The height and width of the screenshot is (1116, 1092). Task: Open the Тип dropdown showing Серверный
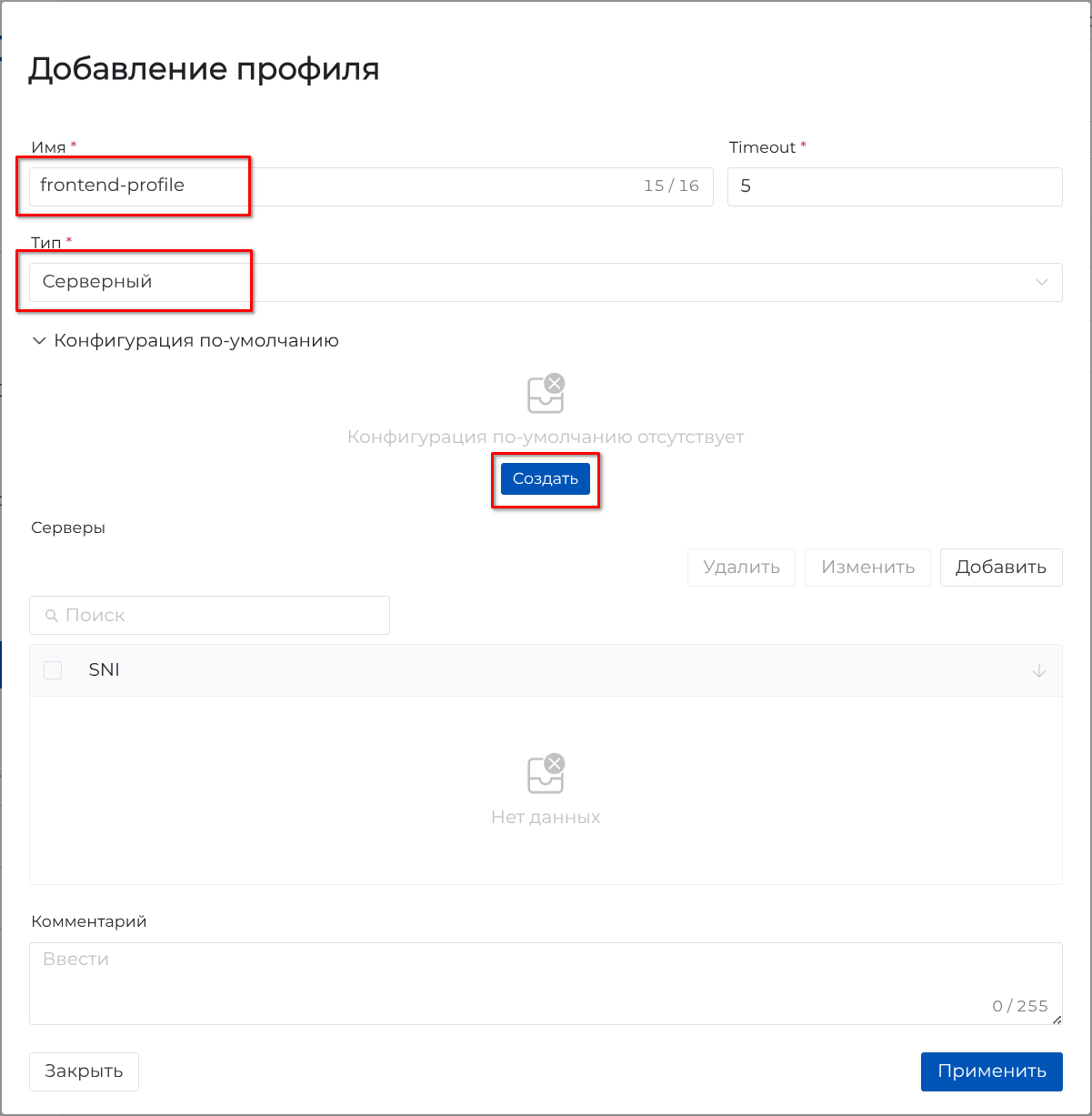click(x=546, y=282)
